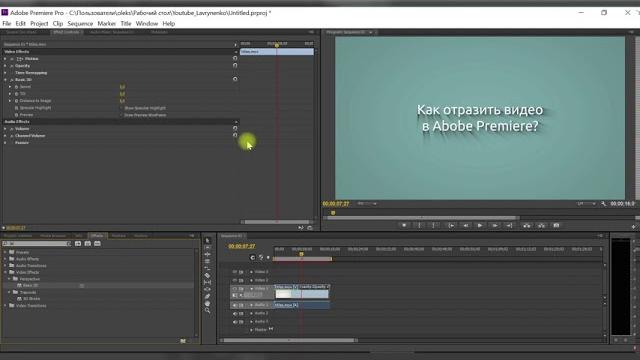Expand Video Transitions folder
The image size is (640, 360).
[5, 306]
